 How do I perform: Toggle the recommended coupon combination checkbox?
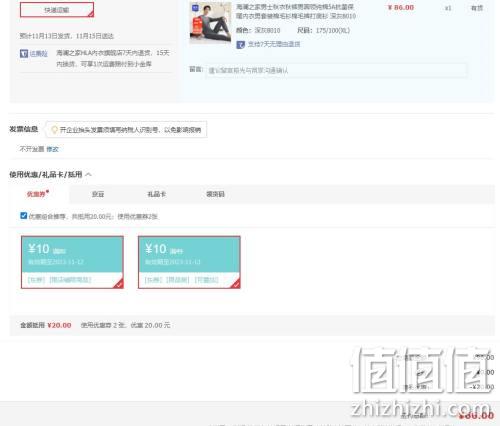pyautogui.click(x=23, y=216)
